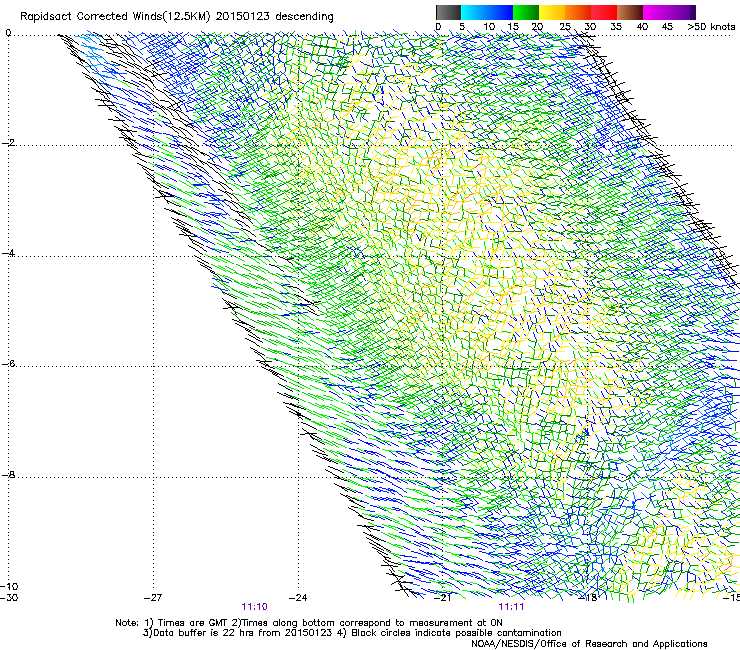
Task: Click the '-10' latitude axis label
Action: coord(9,586)
